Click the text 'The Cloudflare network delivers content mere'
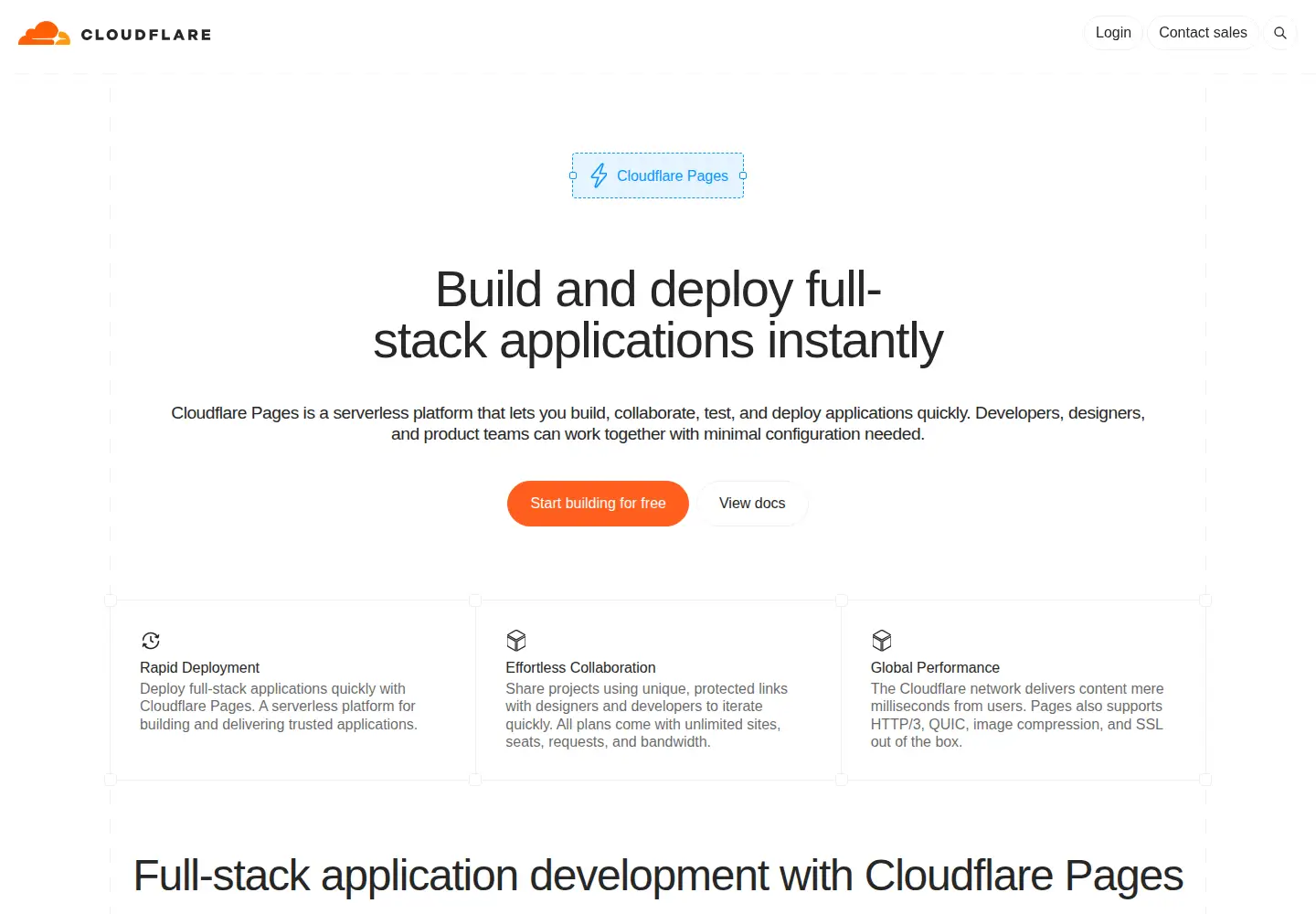 point(1017,688)
